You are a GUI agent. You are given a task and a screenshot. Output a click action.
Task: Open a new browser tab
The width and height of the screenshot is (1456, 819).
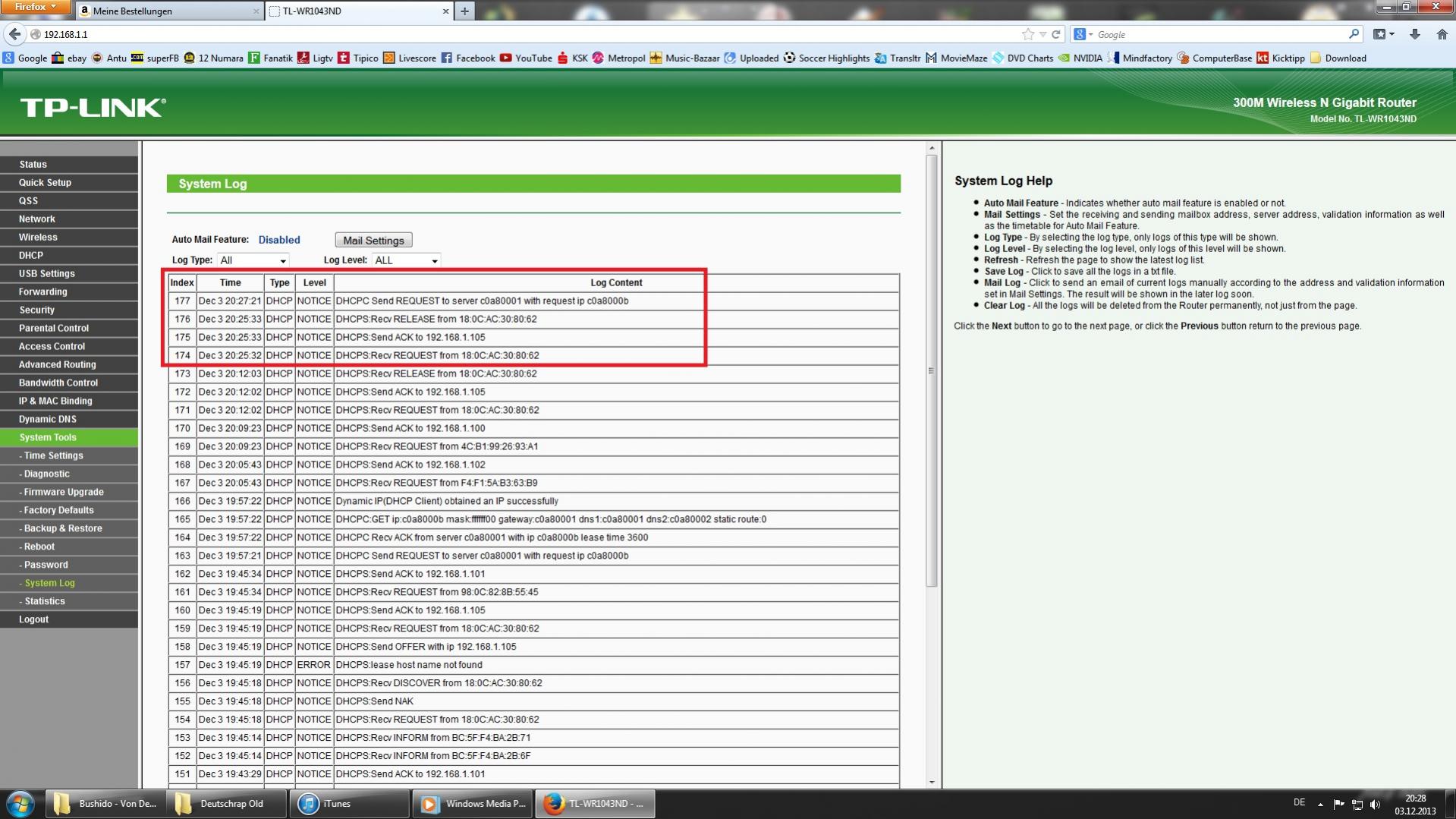tap(464, 11)
